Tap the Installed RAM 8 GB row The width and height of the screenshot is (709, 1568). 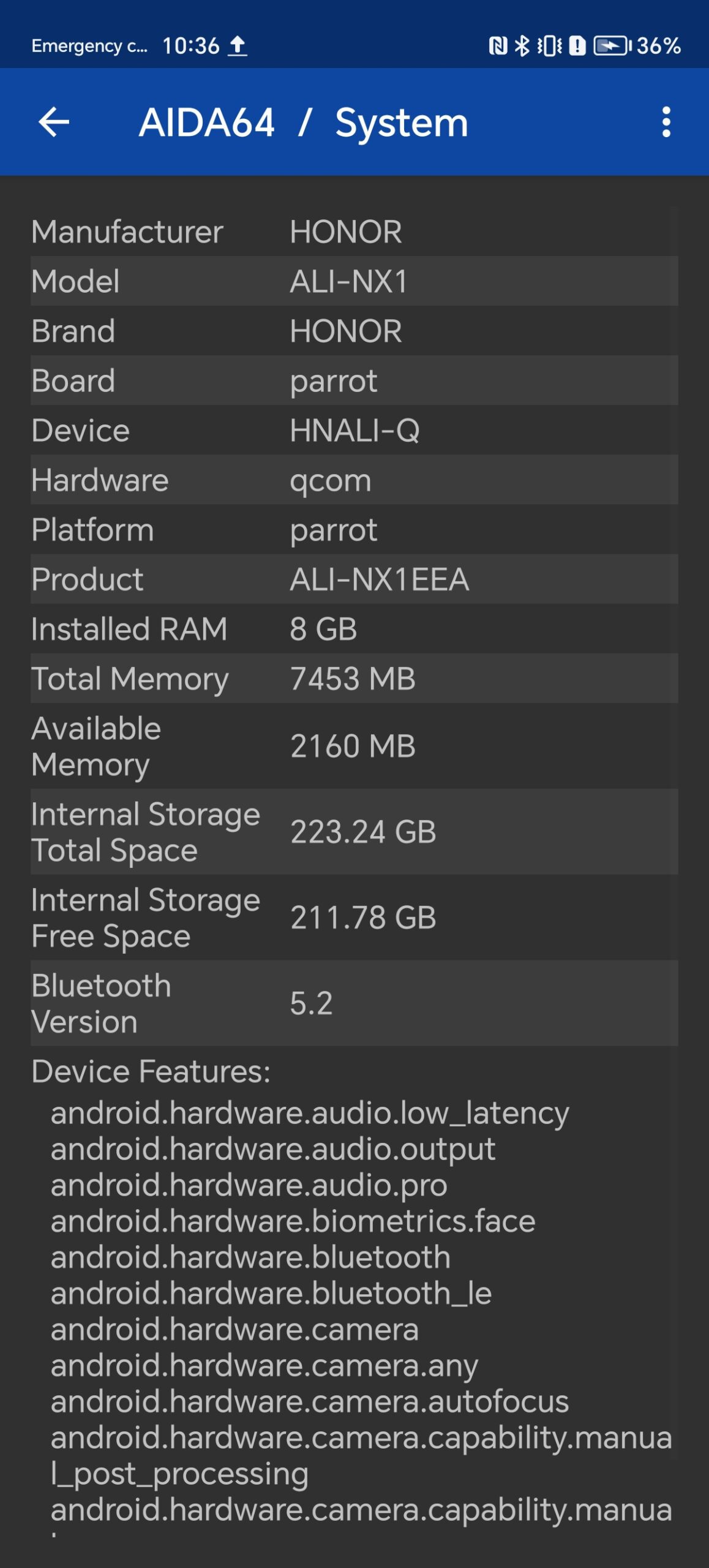(354, 628)
